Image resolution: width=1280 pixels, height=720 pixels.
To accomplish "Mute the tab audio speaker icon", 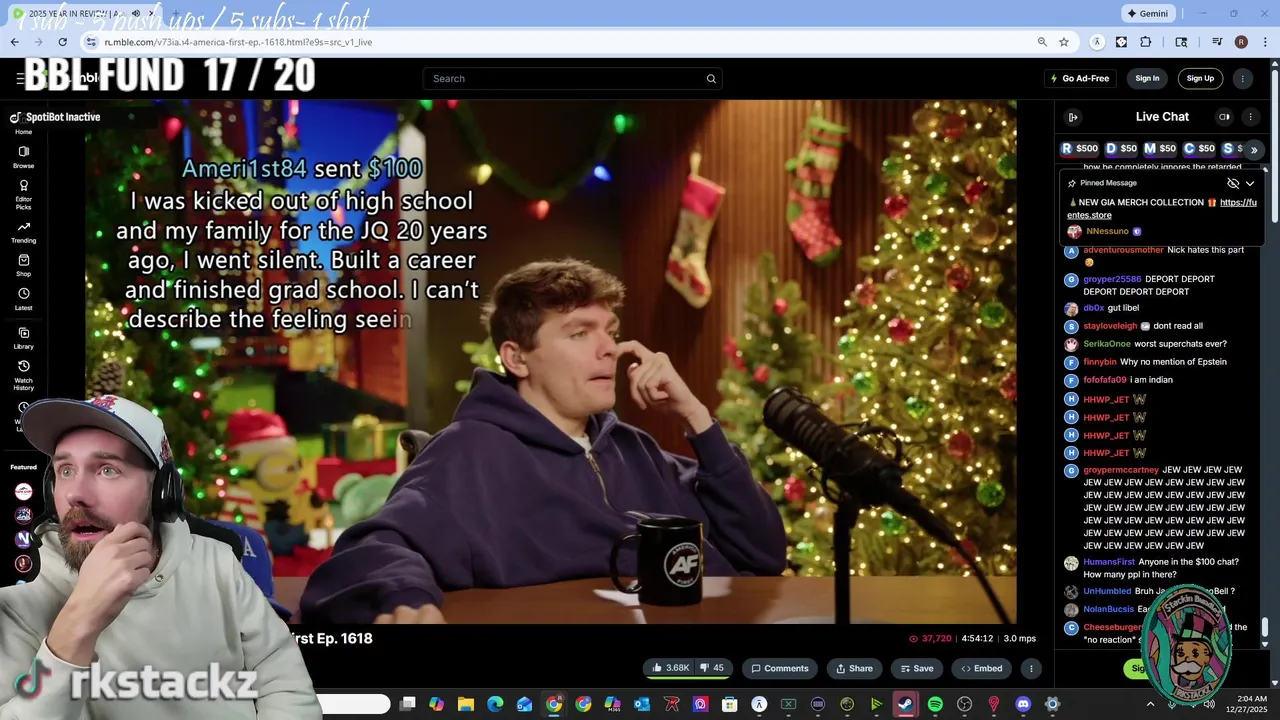I will [x=137, y=14].
